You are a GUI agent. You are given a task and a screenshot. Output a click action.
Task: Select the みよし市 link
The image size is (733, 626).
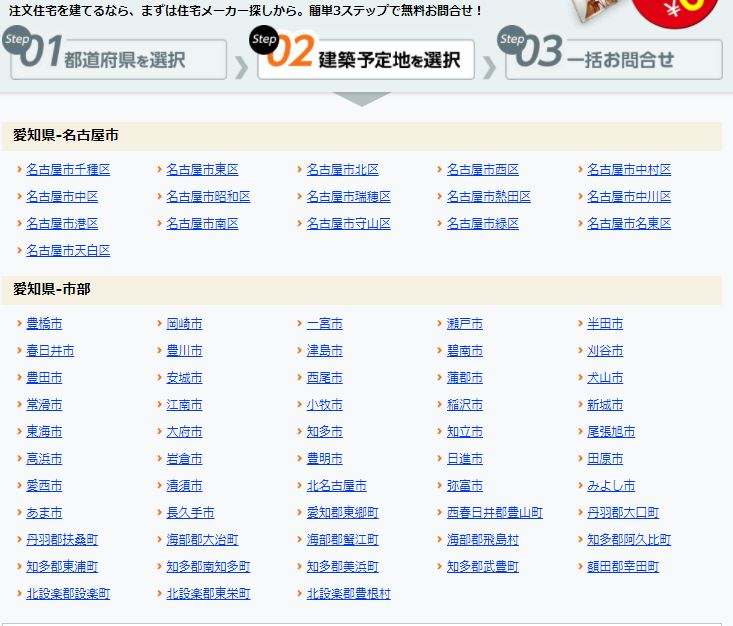tap(611, 486)
